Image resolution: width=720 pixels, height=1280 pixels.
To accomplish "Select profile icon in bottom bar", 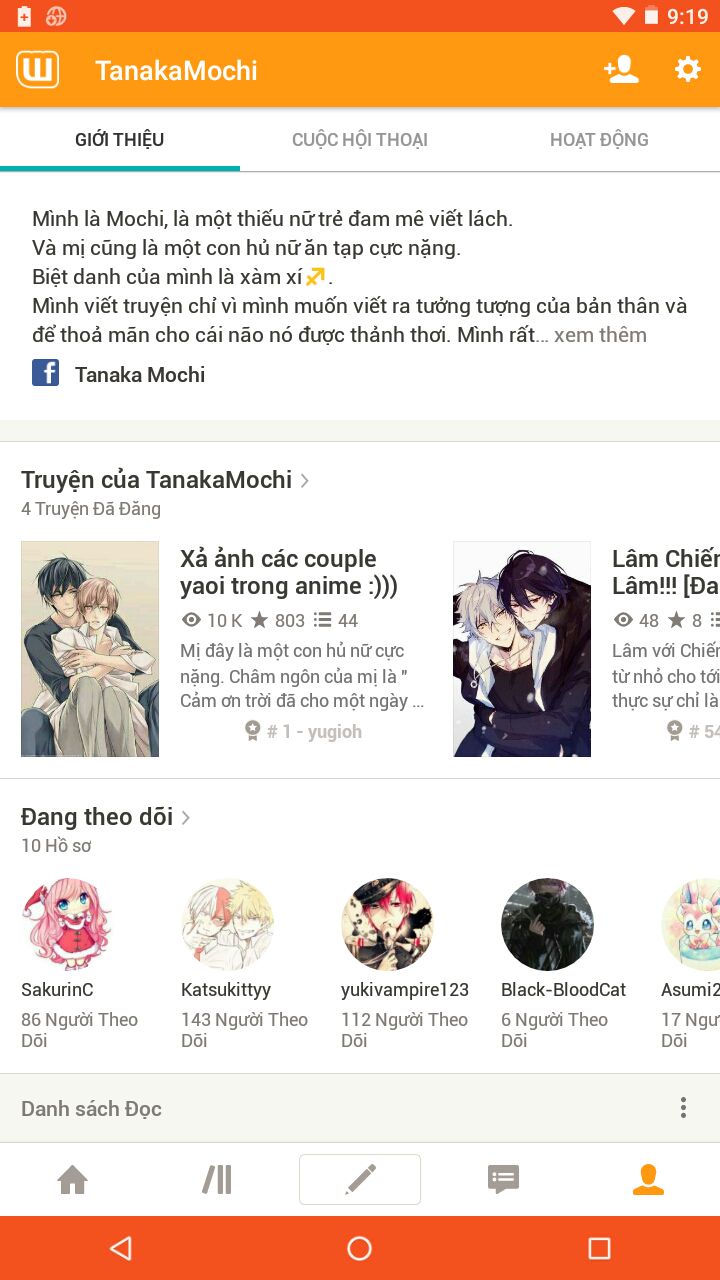I will (x=648, y=1180).
